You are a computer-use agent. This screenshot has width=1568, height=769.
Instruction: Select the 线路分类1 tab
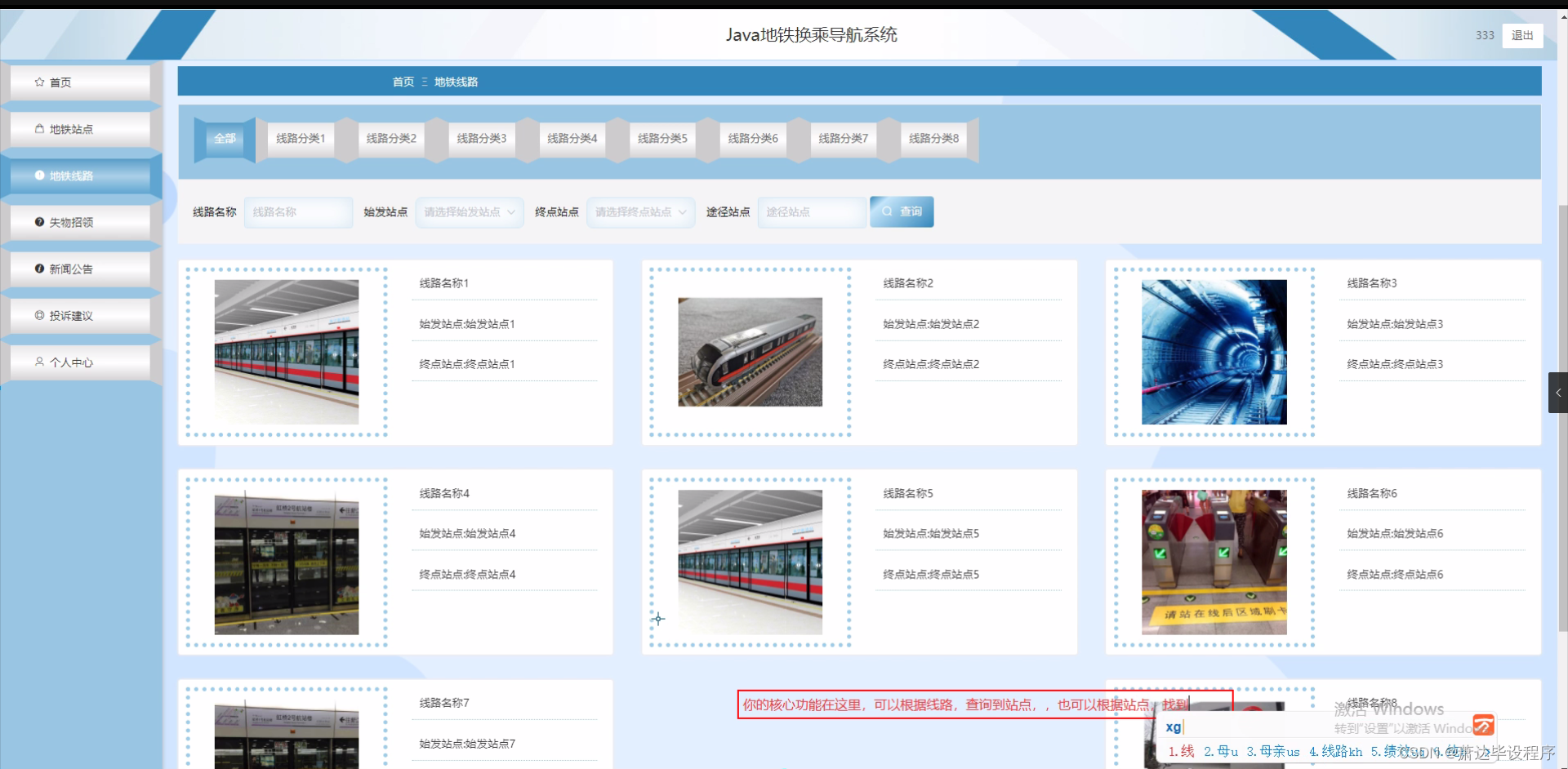tap(301, 139)
